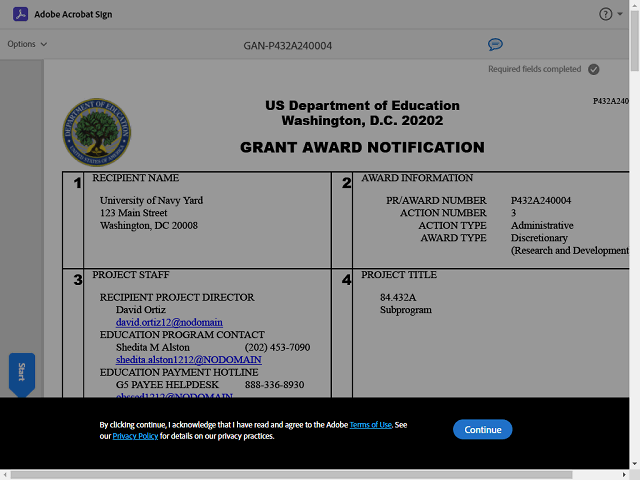Image resolution: width=640 pixels, height=480 pixels.
Task: Click the vertical scrollbar thumb
Action: [635, 41]
